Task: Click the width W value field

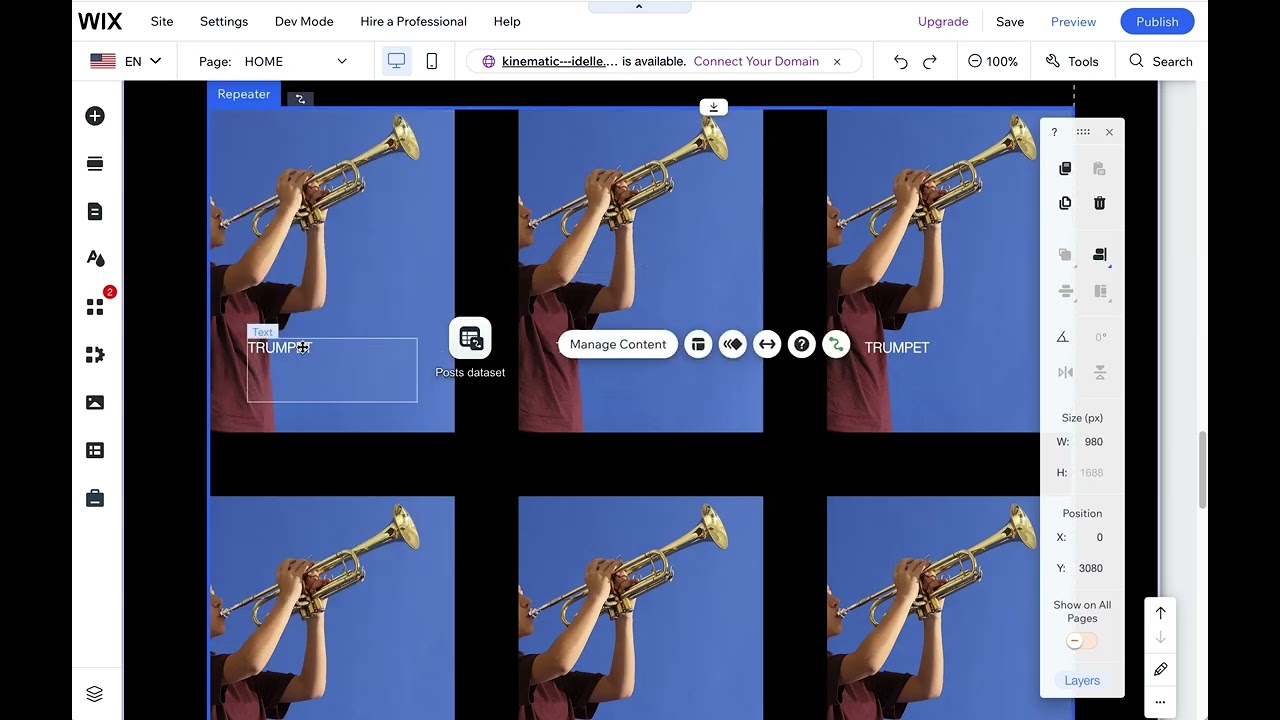Action: [1093, 442]
